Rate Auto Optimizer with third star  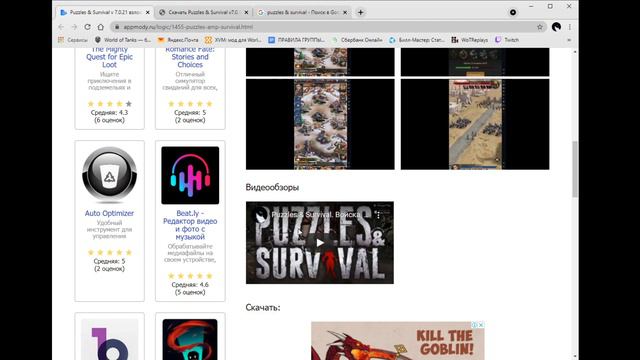[x=109, y=252]
